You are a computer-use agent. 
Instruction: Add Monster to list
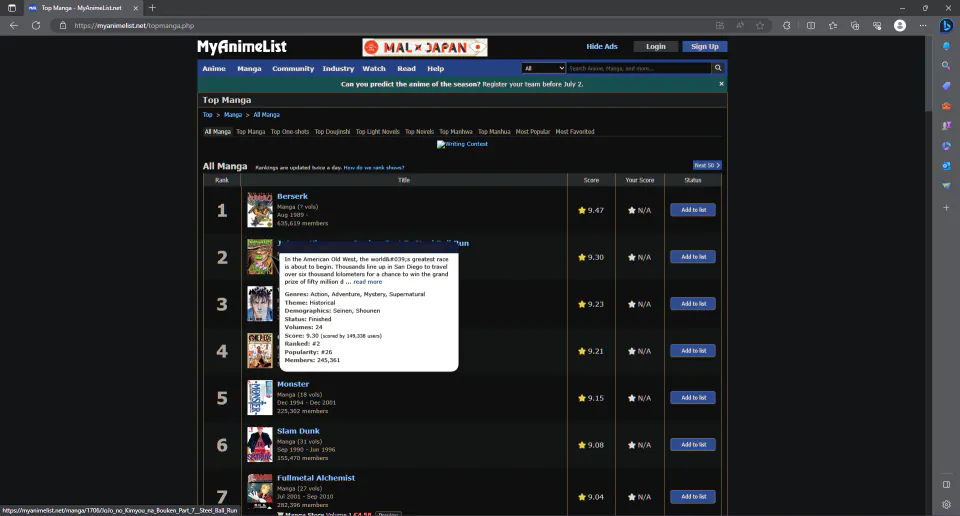[693, 398]
